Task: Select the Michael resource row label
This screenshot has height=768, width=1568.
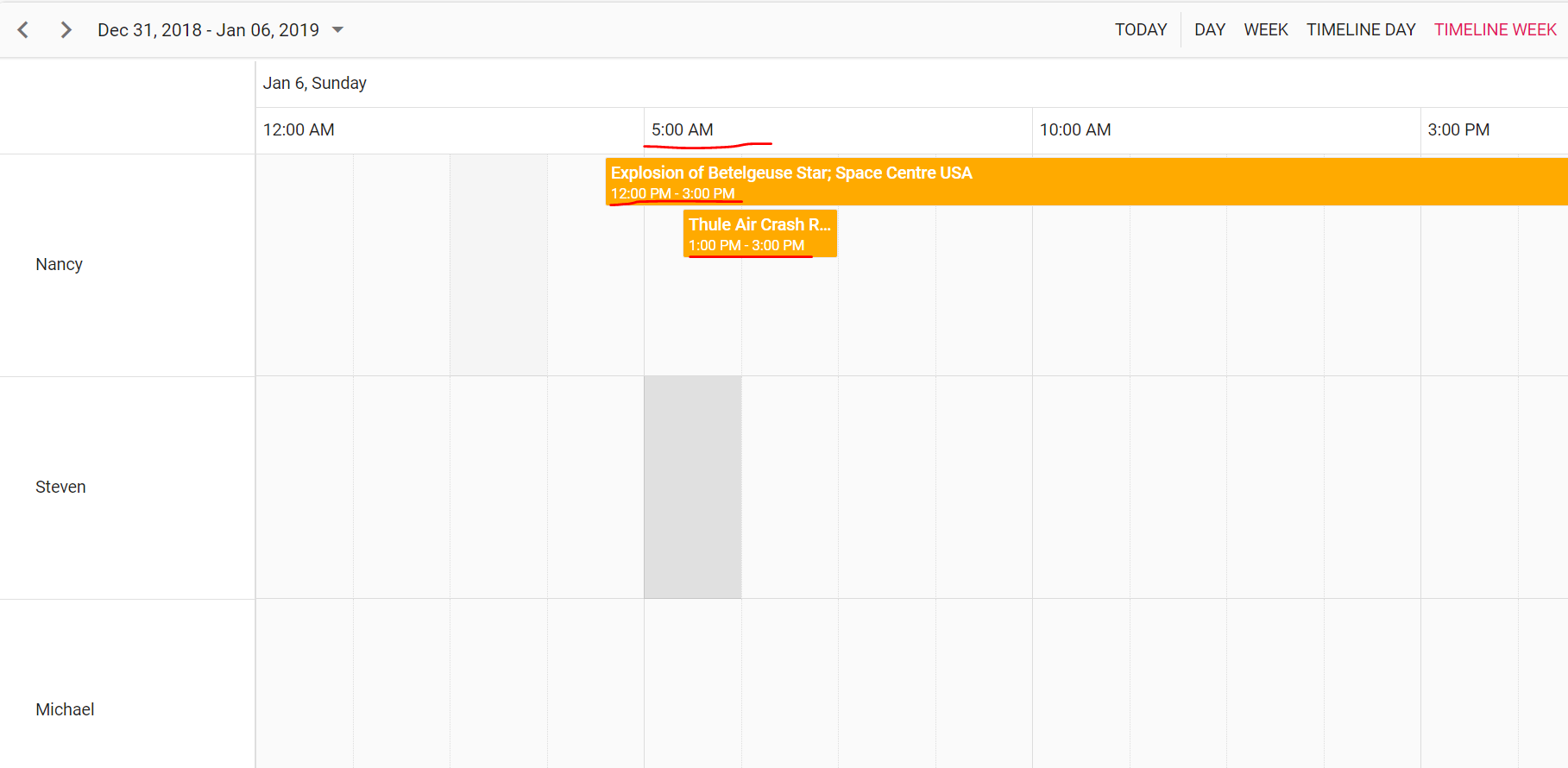Action: [65, 710]
